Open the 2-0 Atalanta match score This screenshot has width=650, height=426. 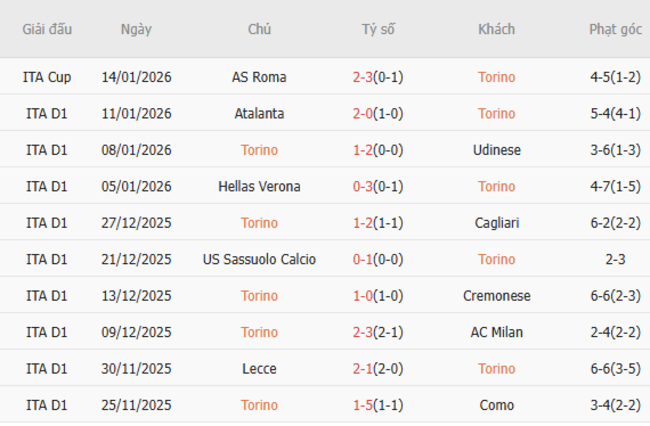pyautogui.click(x=364, y=113)
